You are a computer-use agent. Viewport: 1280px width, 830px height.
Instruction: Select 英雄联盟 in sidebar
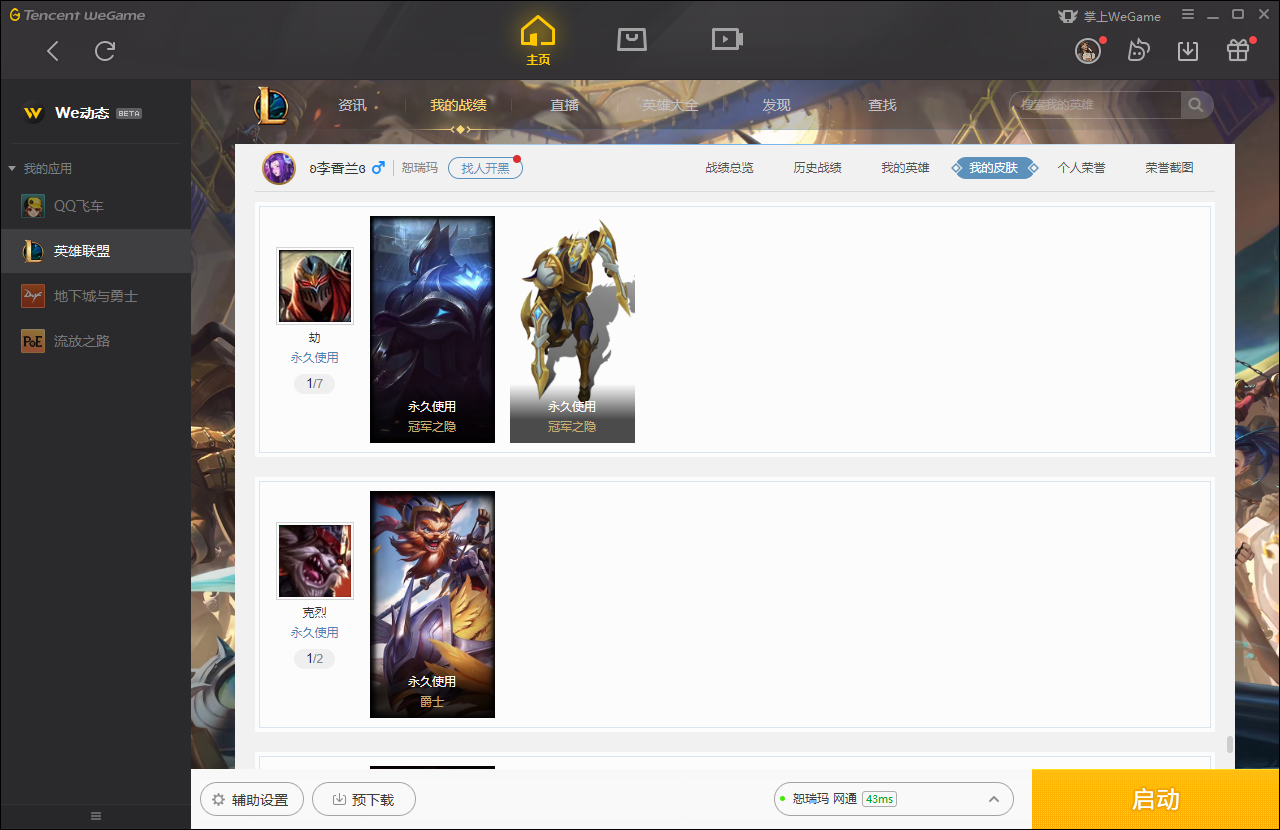(x=95, y=251)
